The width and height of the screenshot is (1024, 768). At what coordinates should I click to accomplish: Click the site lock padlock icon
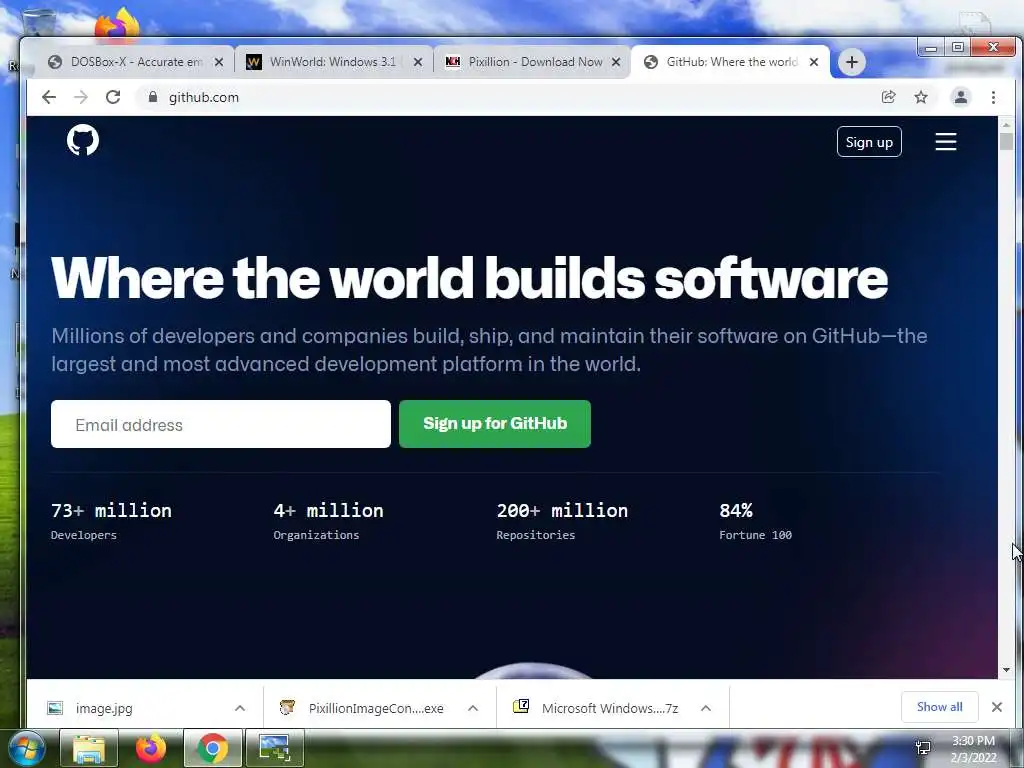point(153,97)
